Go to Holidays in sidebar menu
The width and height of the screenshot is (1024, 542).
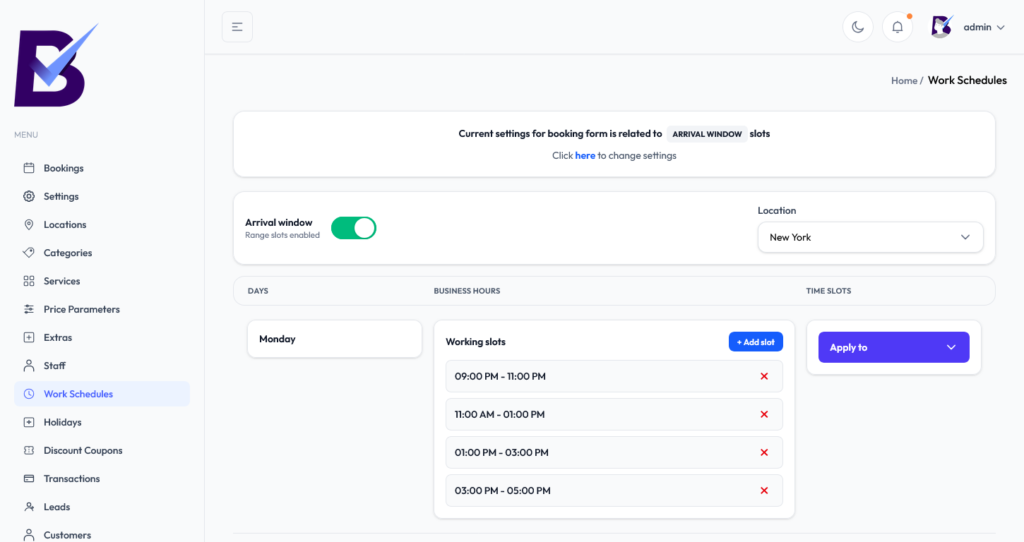tap(62, 422)
